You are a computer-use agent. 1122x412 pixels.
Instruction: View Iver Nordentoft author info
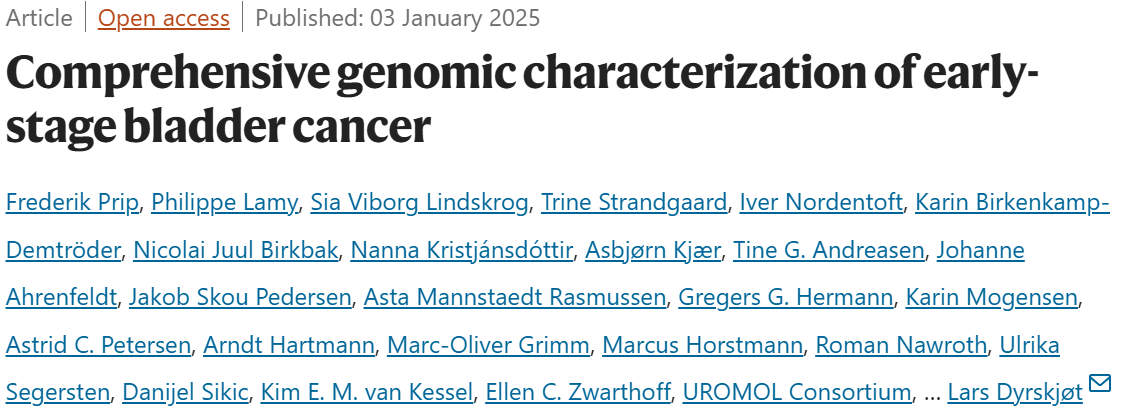tap(821, 203)
